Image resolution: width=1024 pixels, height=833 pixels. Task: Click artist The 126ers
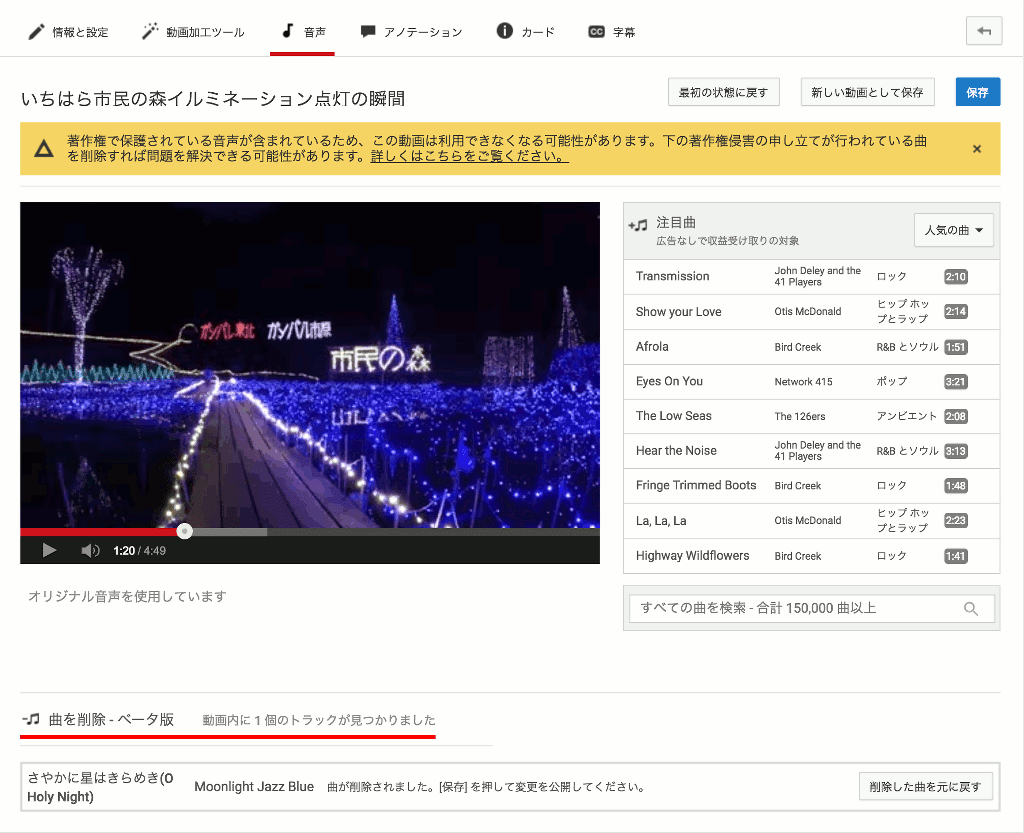coord(800,416)
